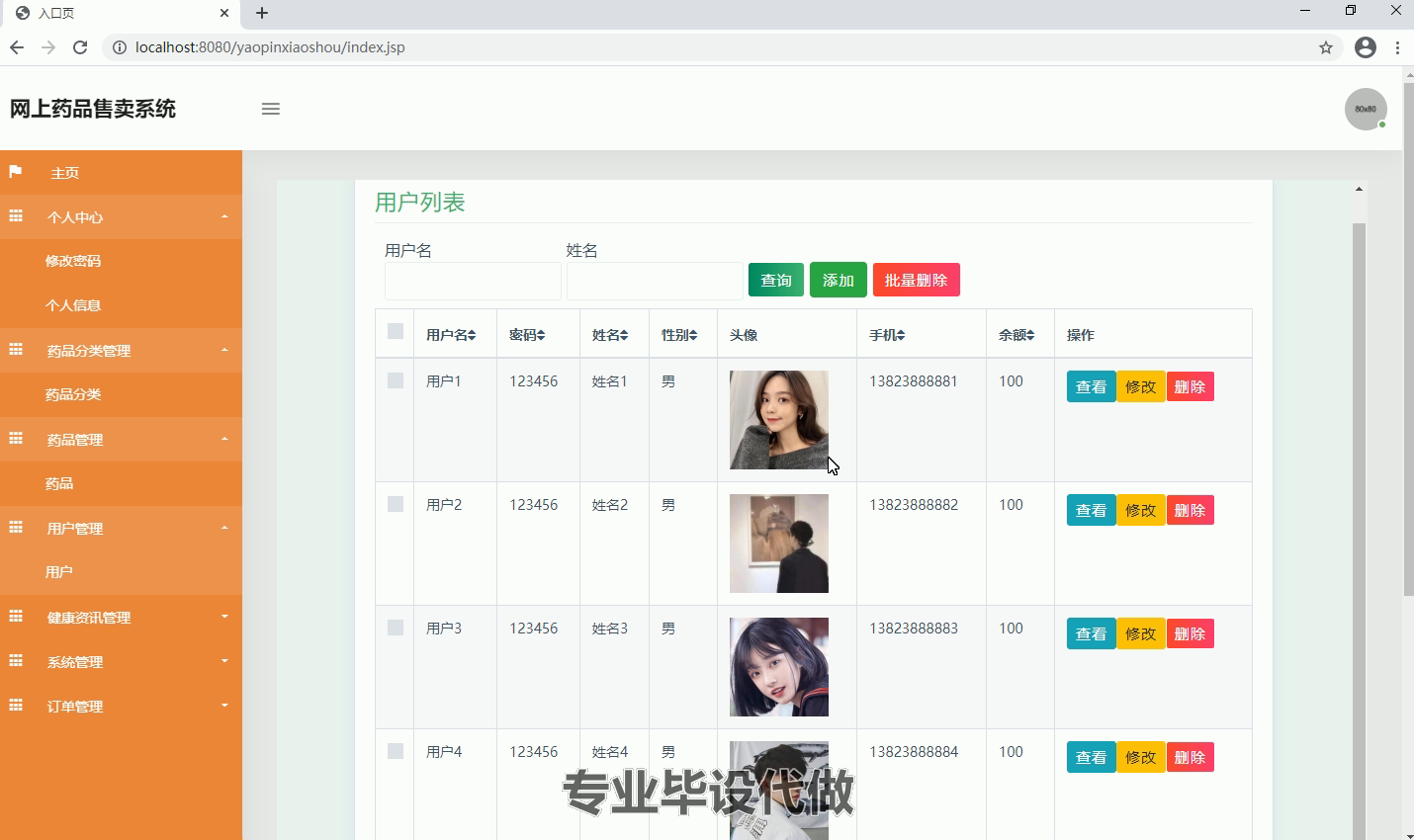1414x840 pixels.
Task: Click the browser address bar URL
Action: 270,47
